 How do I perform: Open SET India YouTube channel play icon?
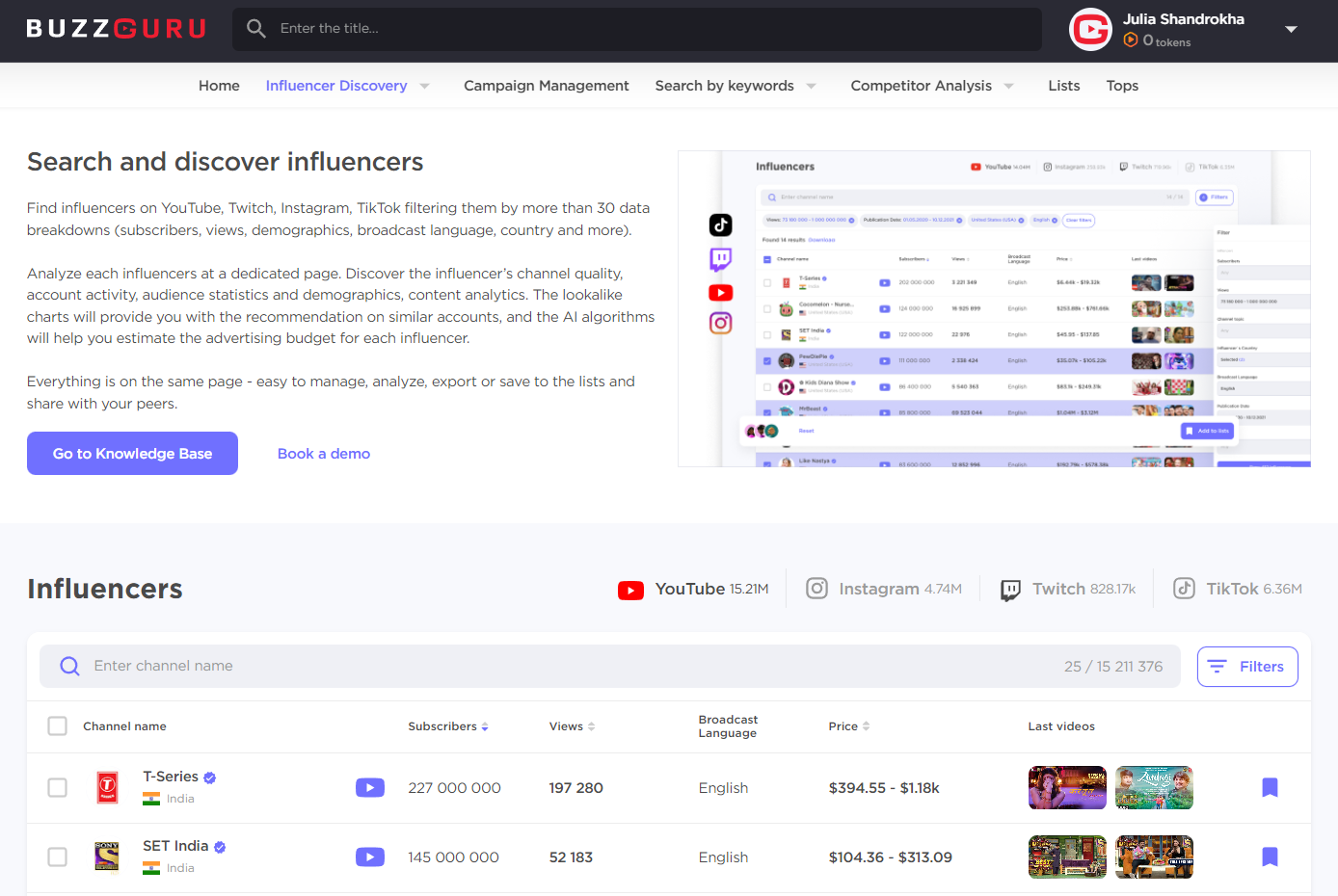point(370,857)
